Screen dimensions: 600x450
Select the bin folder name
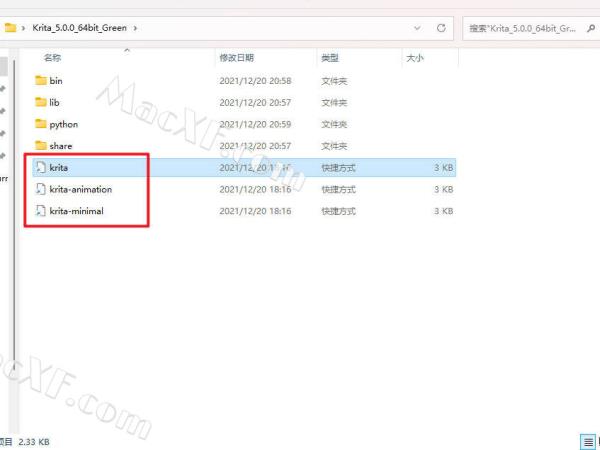[x=56, y=81]
